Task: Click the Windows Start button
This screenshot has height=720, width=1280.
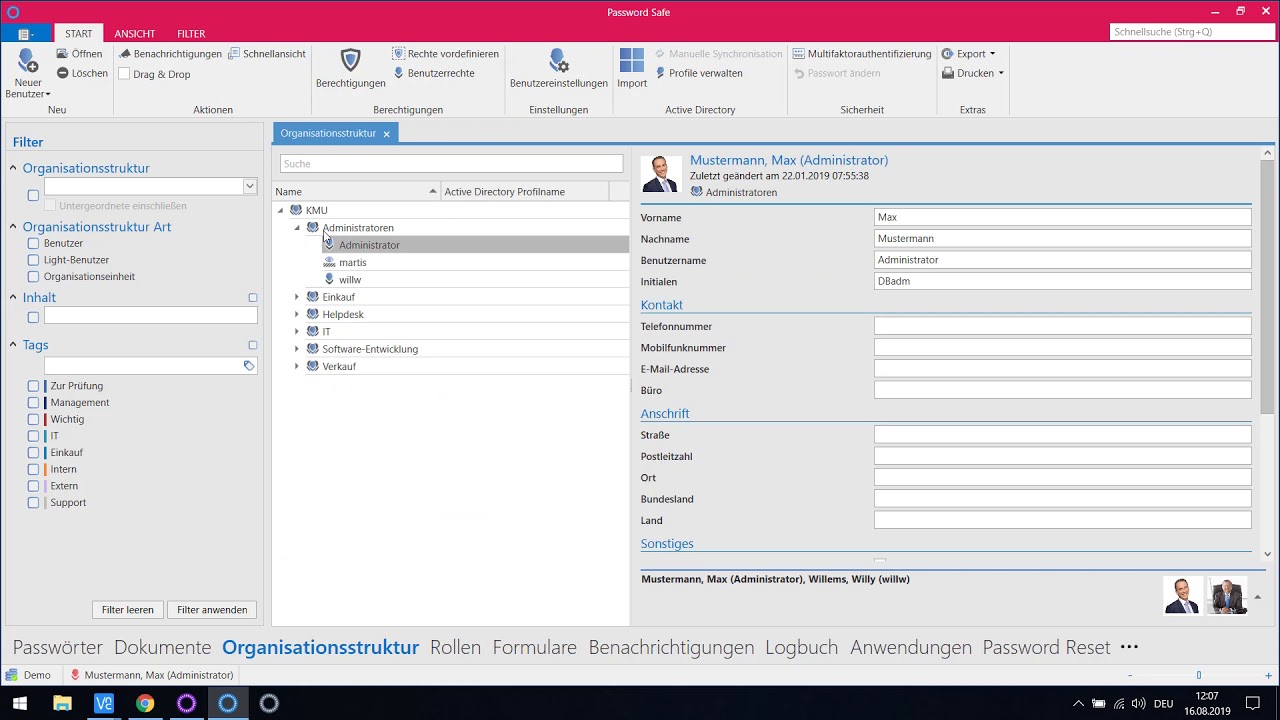Action: tap(20, 703)
